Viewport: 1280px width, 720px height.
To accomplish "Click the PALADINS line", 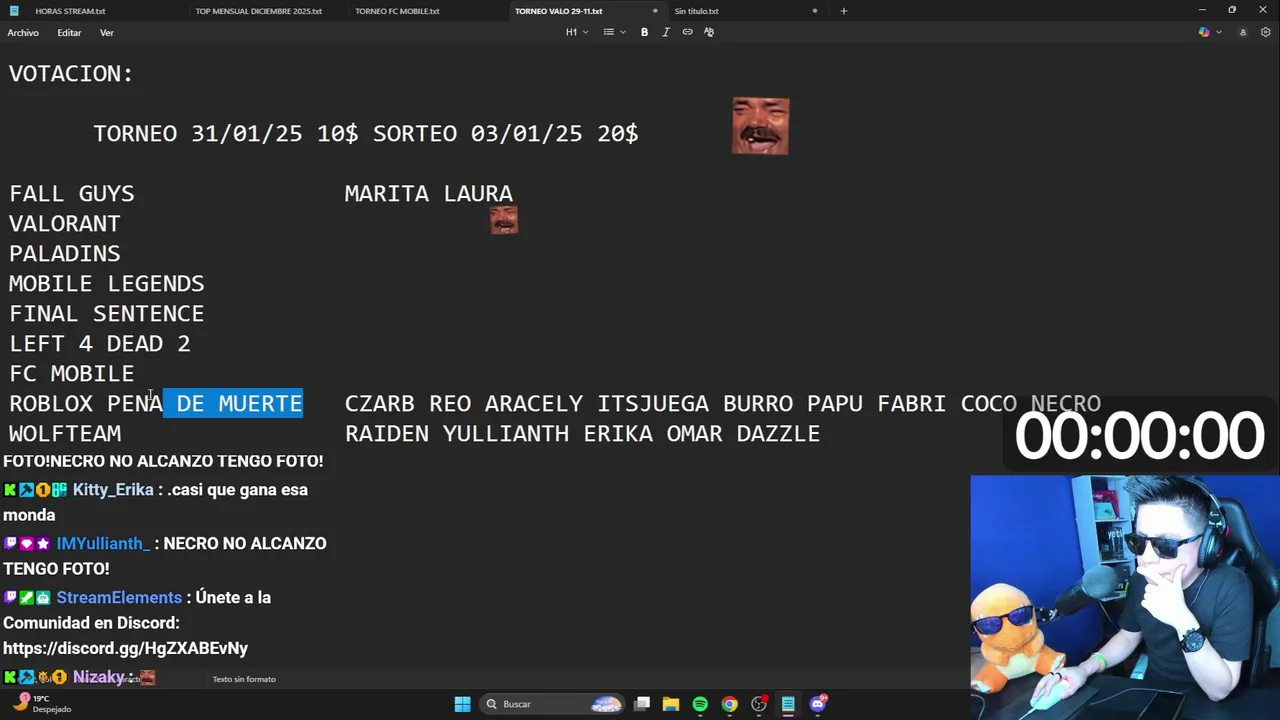I will click(x=65, y=254).
